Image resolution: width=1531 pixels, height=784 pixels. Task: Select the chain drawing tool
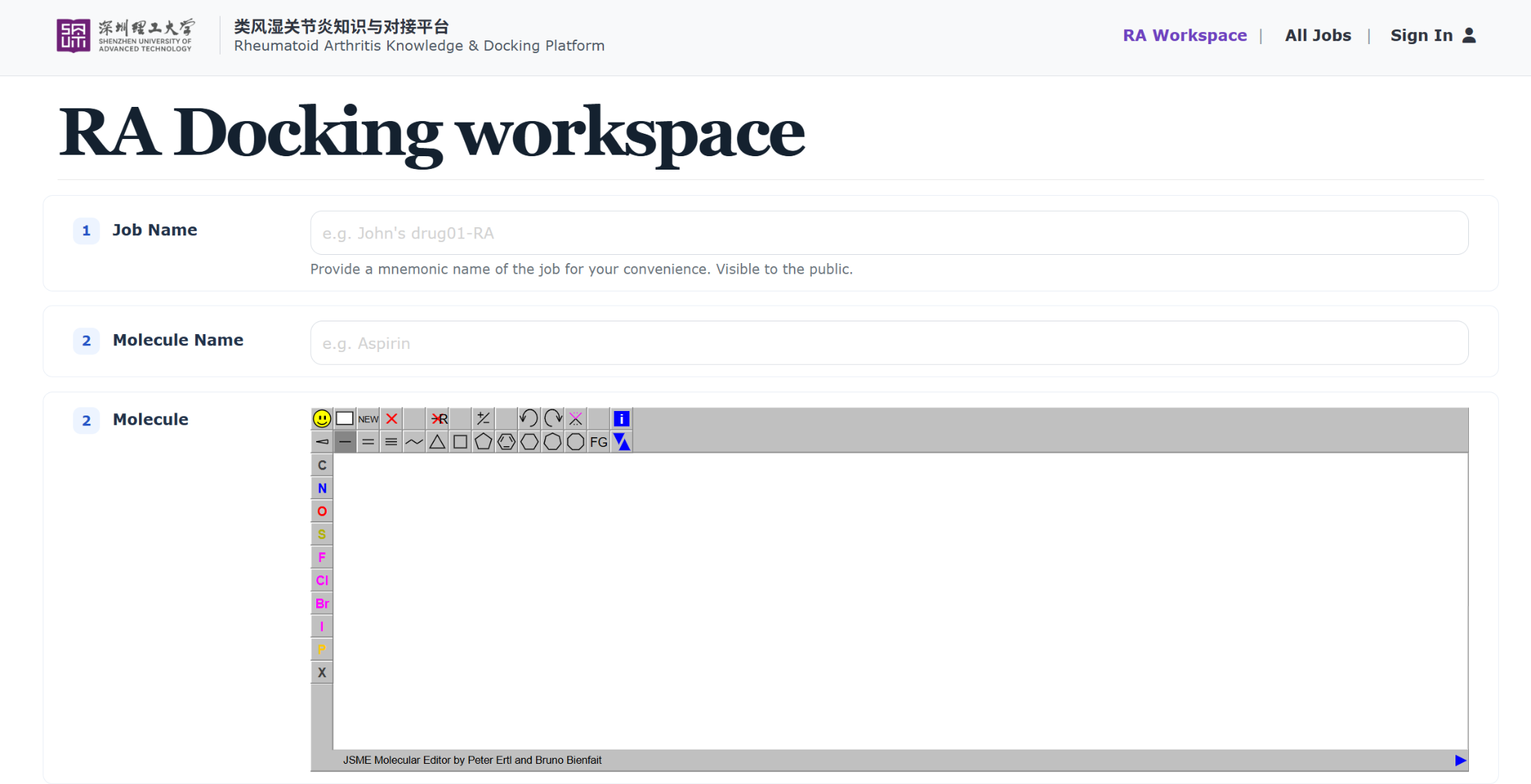coord(414,442)
